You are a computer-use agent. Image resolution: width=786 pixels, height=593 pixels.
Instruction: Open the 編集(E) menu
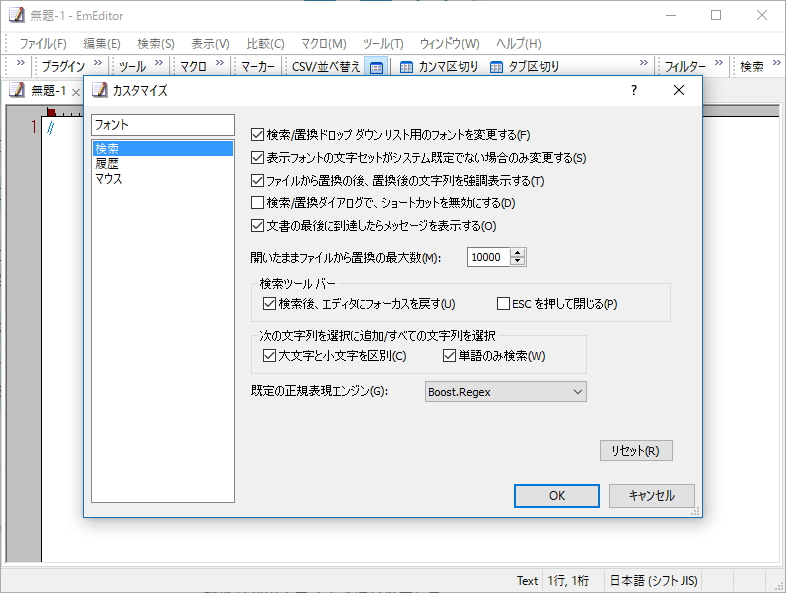point(102,44)
